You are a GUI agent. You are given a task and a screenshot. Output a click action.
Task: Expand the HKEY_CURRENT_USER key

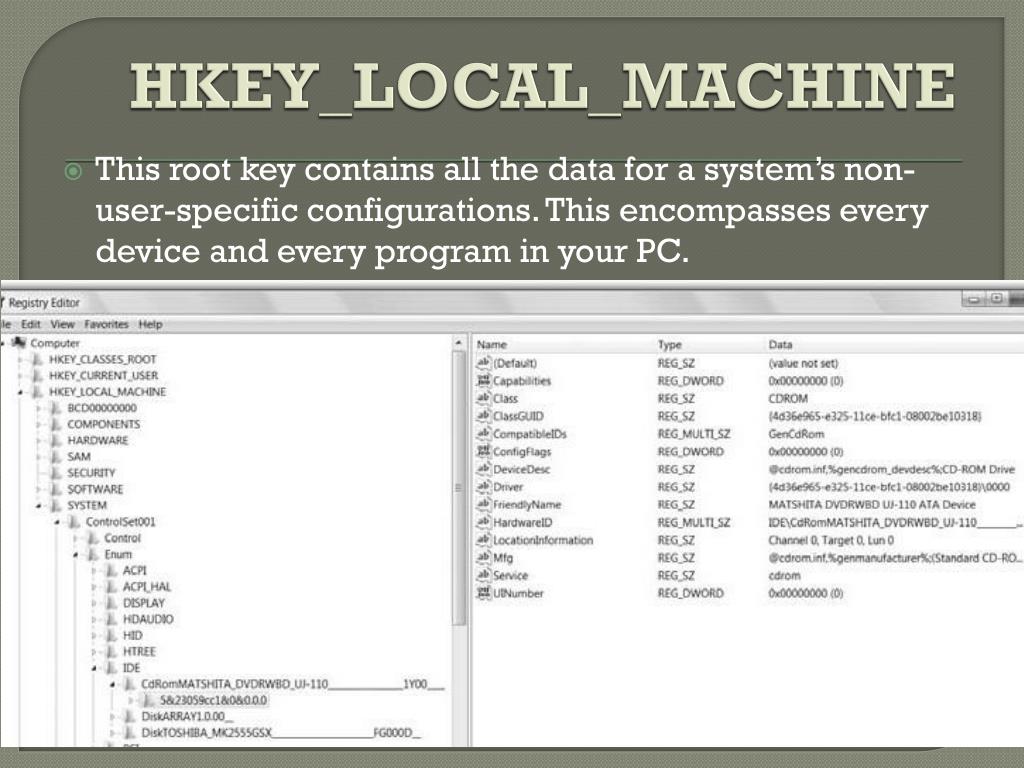click(x=21, y=376)
